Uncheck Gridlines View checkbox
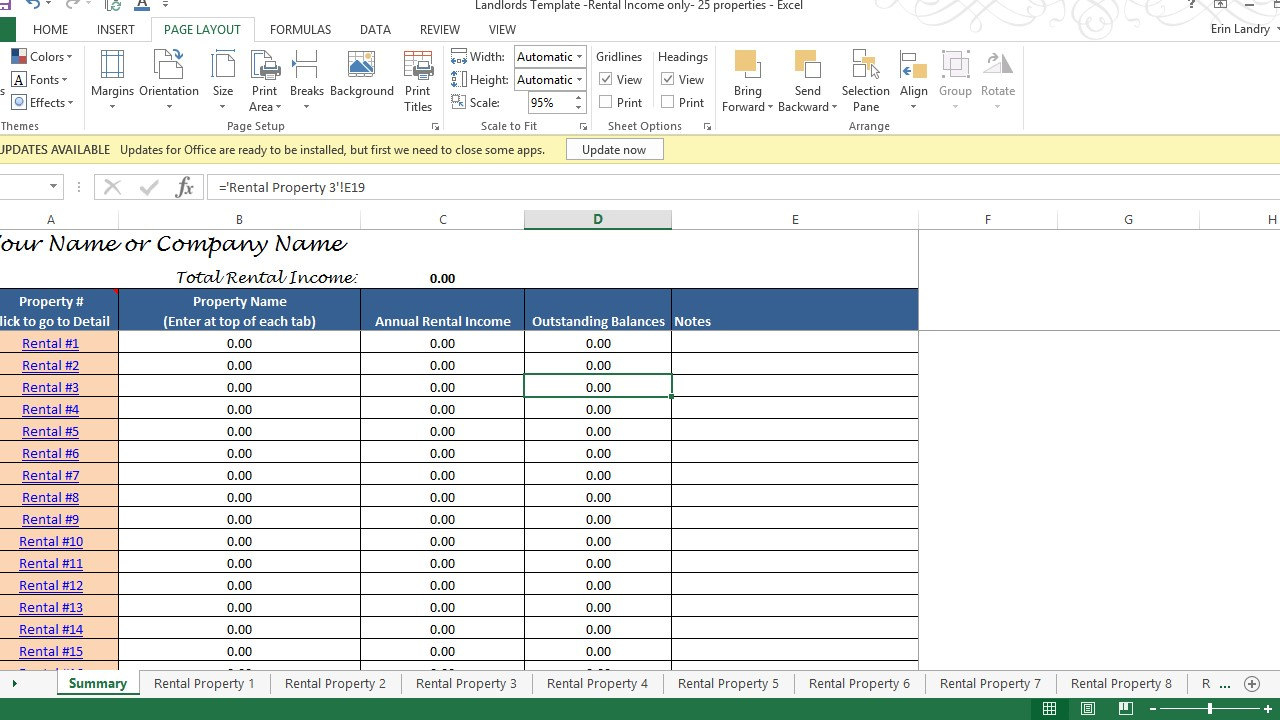Screen dimensions: 1280x720 606,80
